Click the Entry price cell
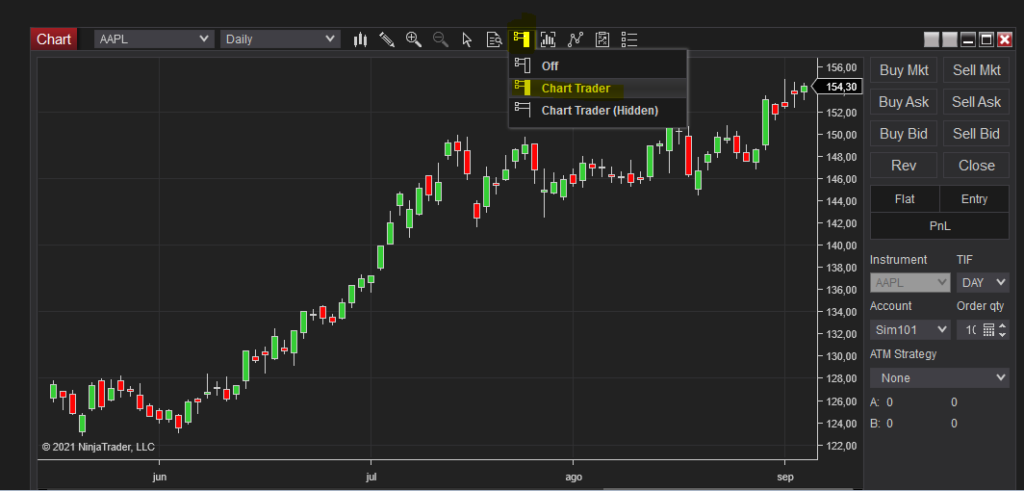1024x491 pixels. [974, 198]
